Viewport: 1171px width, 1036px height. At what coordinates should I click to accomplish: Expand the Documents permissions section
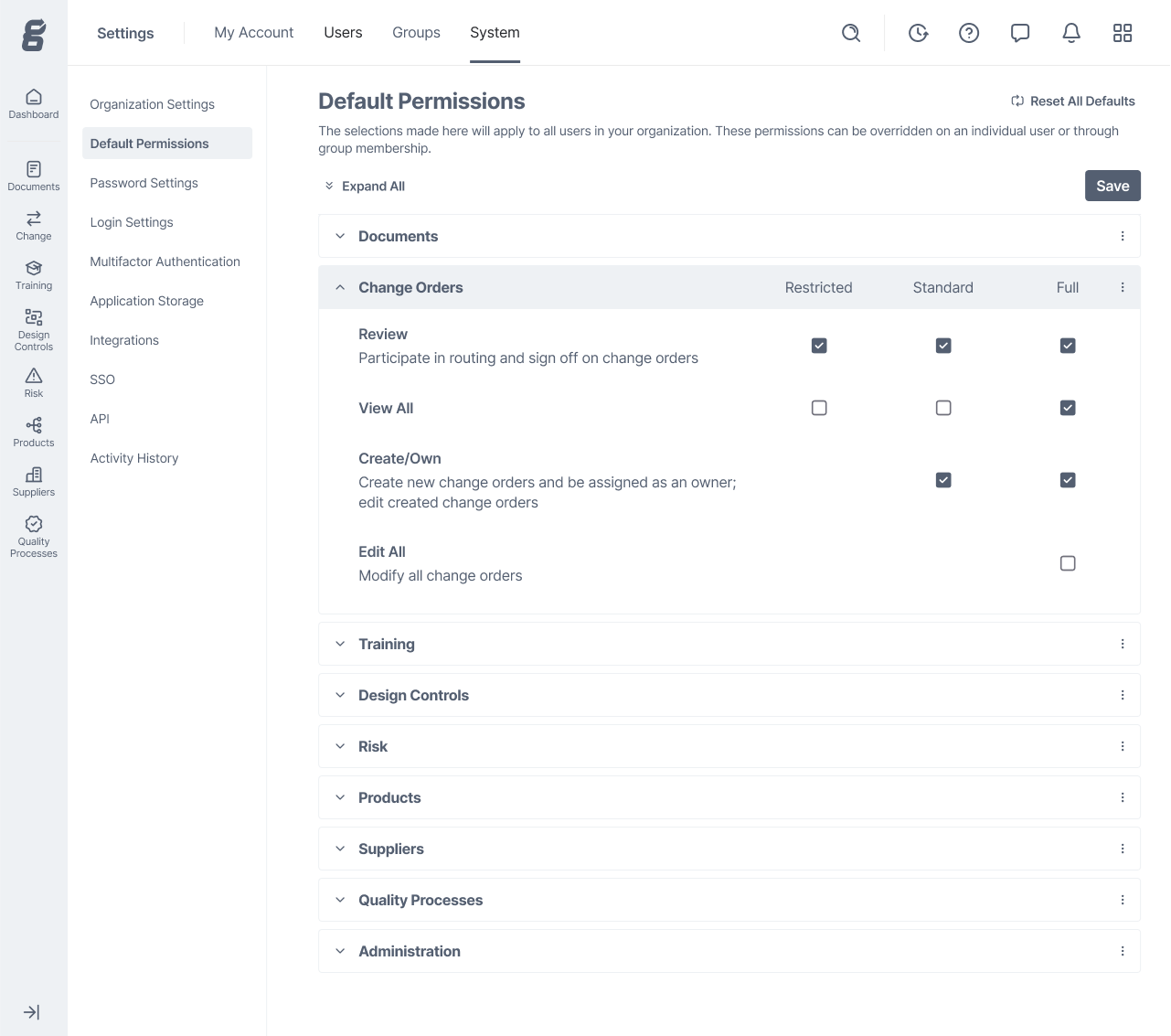(339, 236)
